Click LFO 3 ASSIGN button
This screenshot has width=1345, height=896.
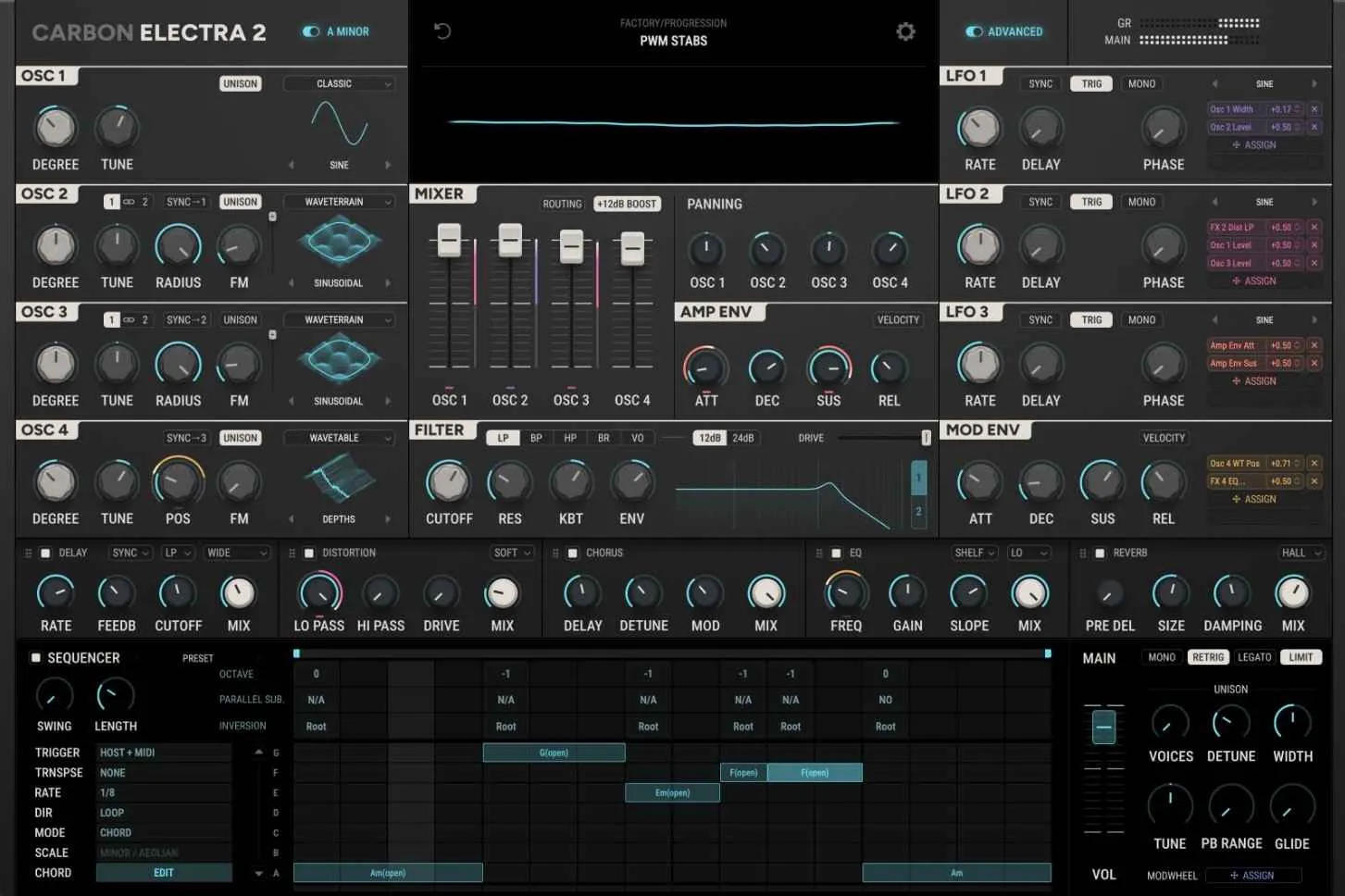pos(1254,381)
